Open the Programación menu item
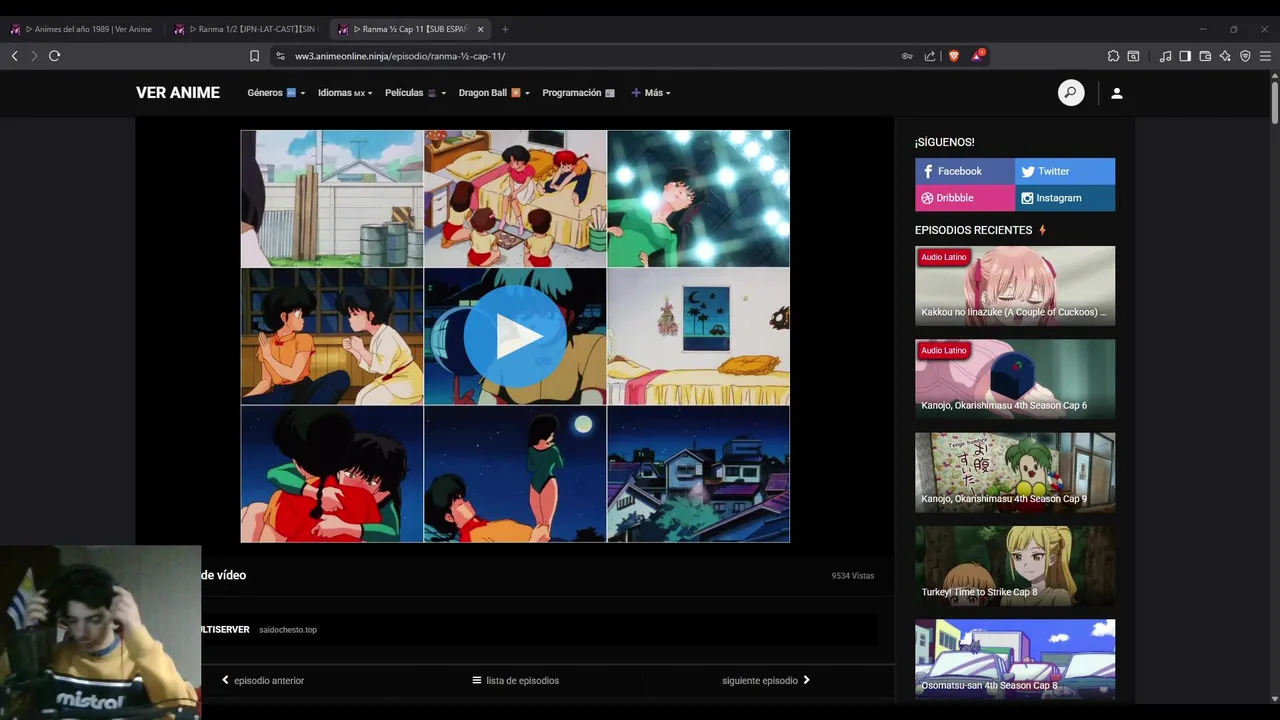 point(578,93)
